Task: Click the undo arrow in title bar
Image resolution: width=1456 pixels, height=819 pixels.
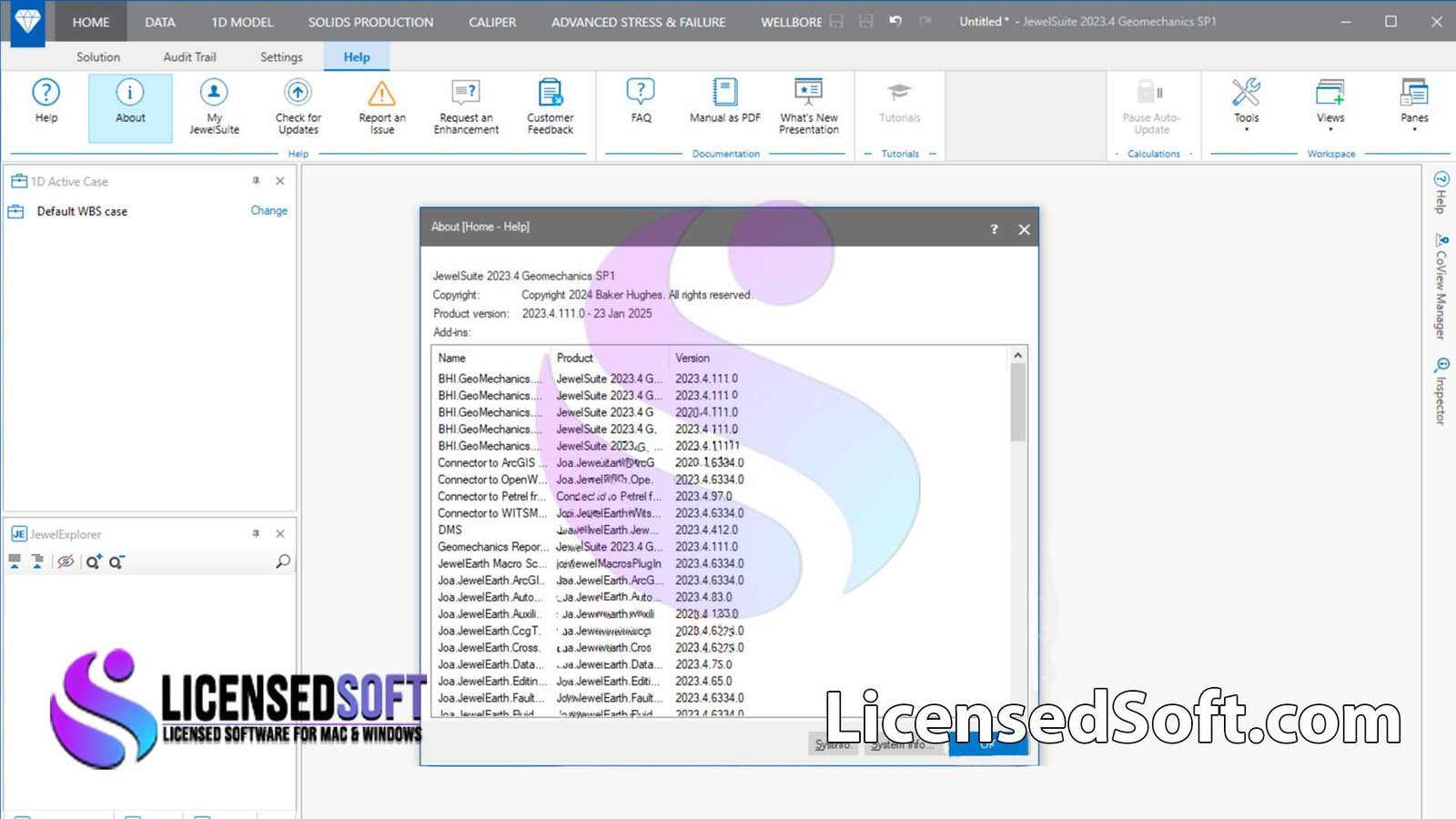Action: click(x=895, y=21)
